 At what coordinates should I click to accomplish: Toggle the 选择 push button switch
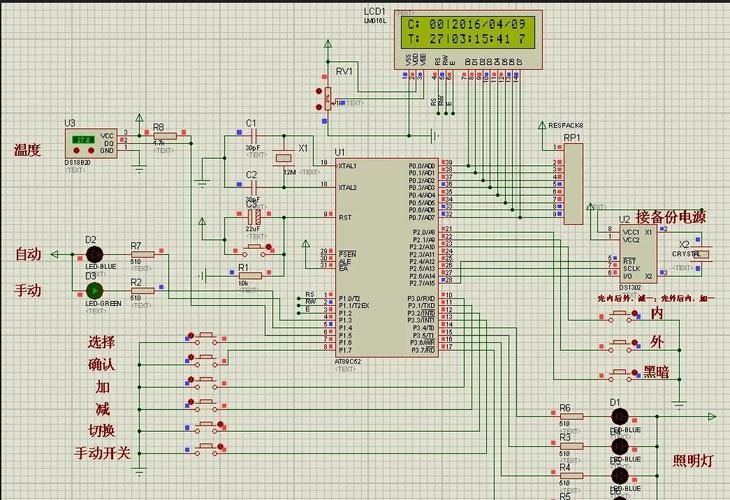coord(205,338)
